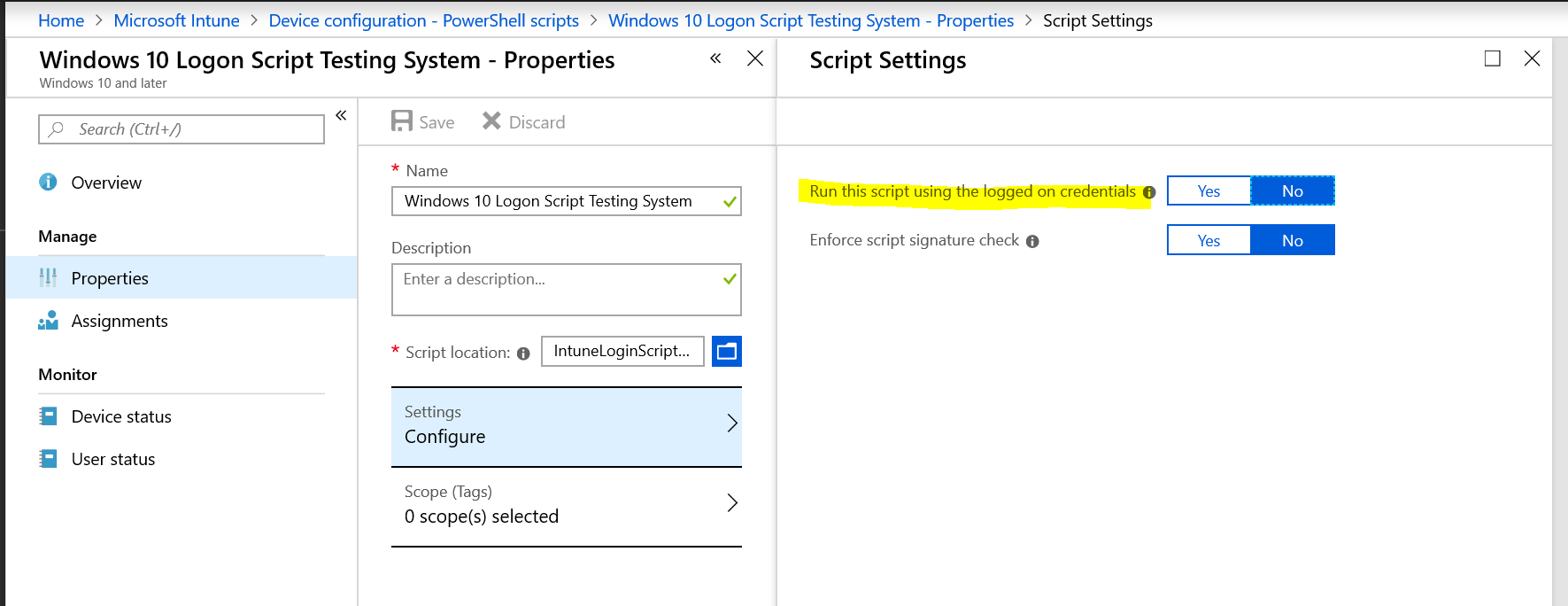Click info icon beside logged on credentials

[x=1149, y=192]
